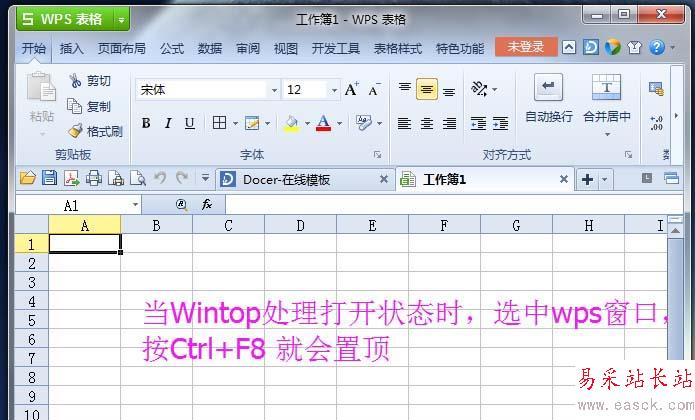Open the 开始 (Home) ribbon tab
The width and height of the screenshot is (695, 420).
coord(34,48)
